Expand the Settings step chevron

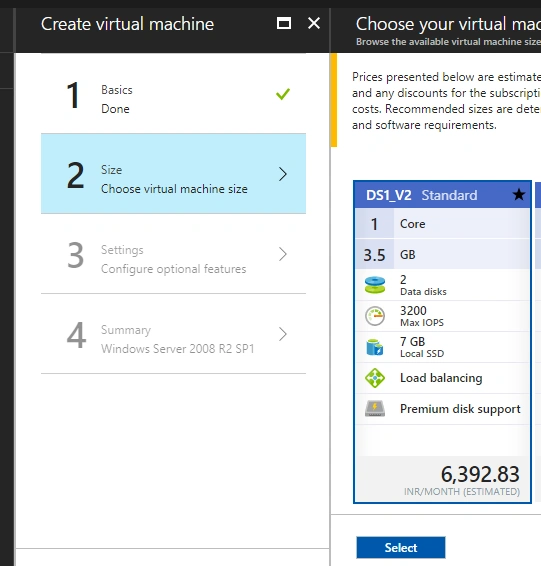[x=283, y=254]
